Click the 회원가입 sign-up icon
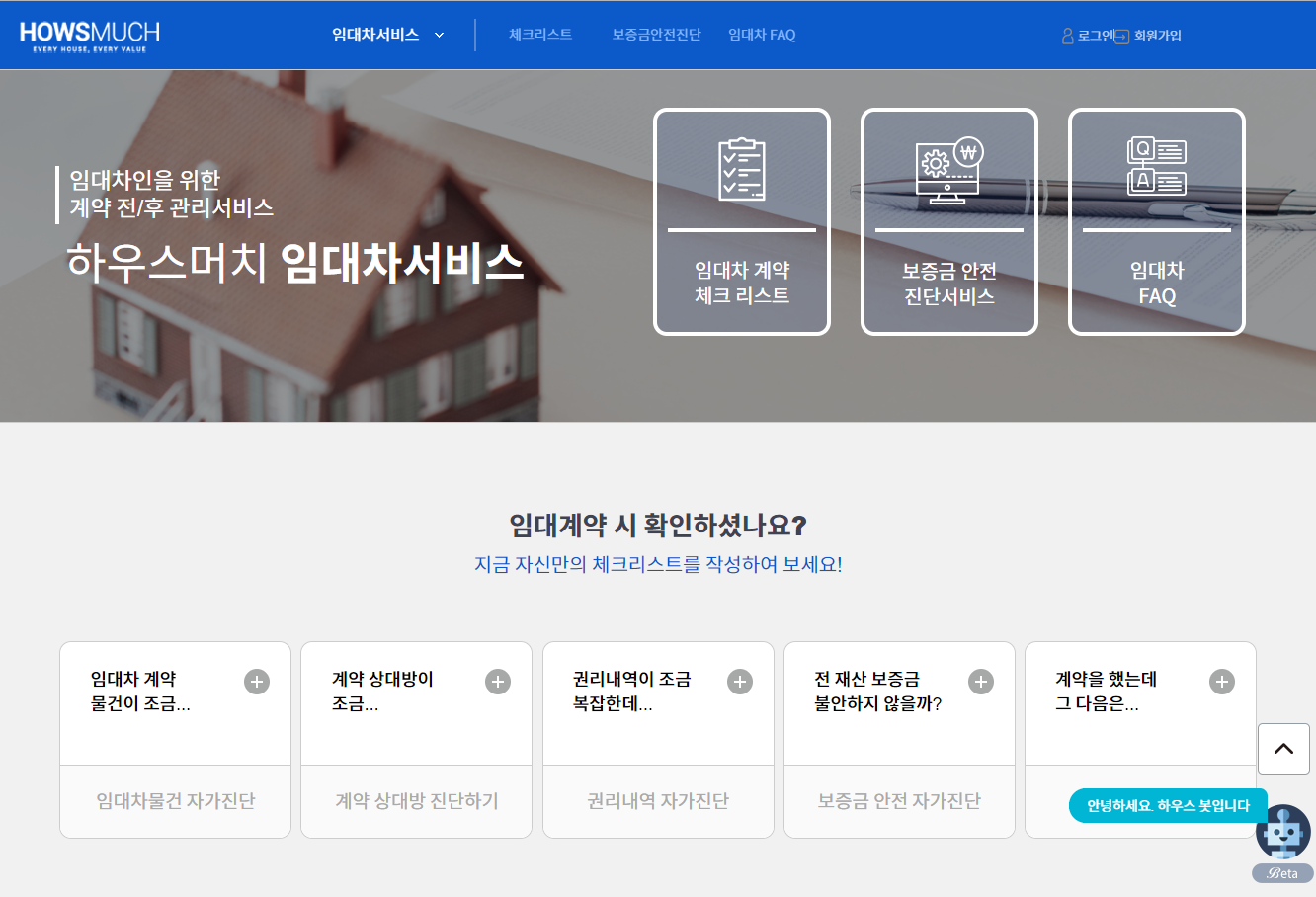Screen dimensions: 1316x897 tap(1122, 37)
